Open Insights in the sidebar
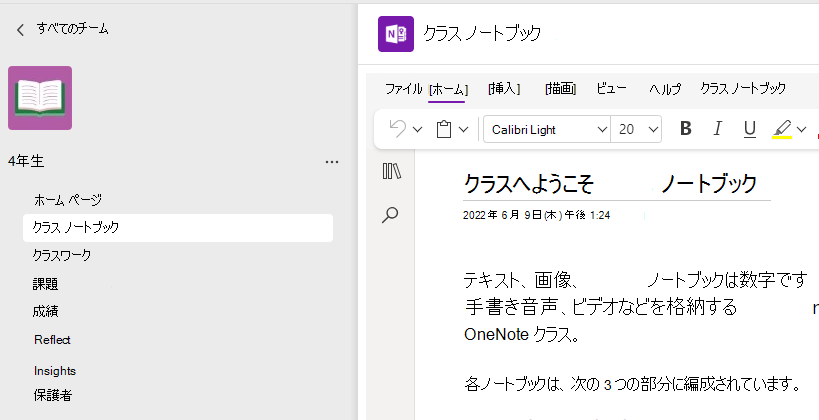 [x=55, y=371]
